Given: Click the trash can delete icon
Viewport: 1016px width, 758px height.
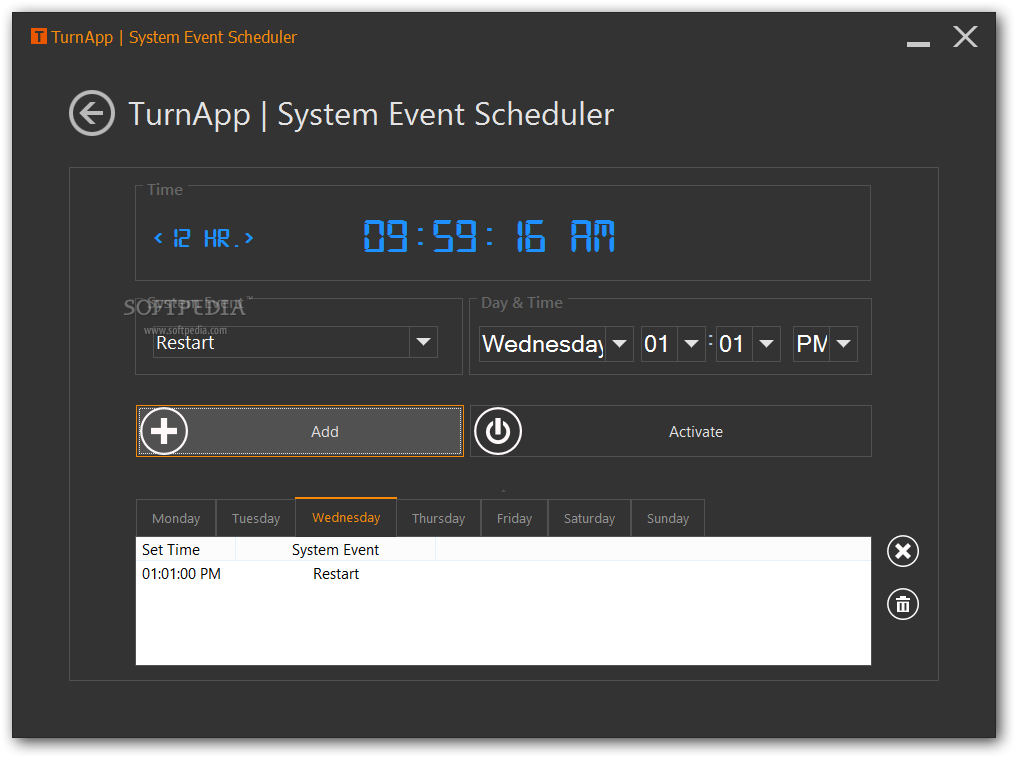Looking at the screenshot, I should tap(903, 604).
